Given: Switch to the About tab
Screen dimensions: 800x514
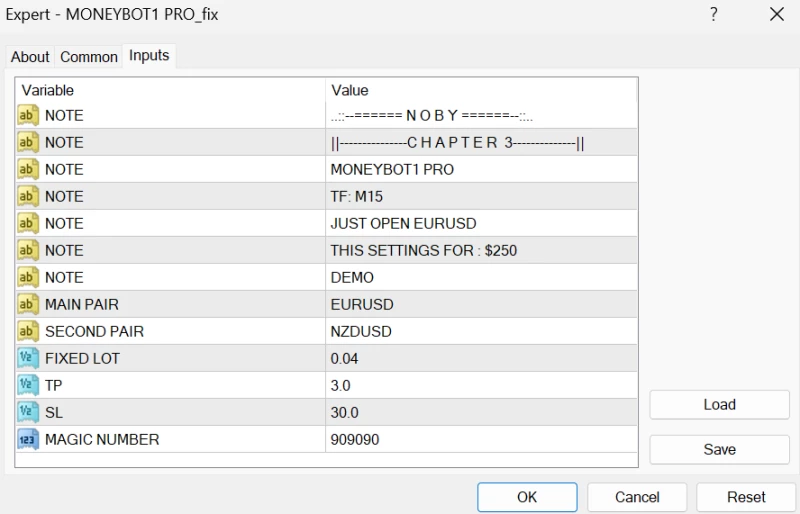Looking at the screenshot, I should (x=30, y=57).
